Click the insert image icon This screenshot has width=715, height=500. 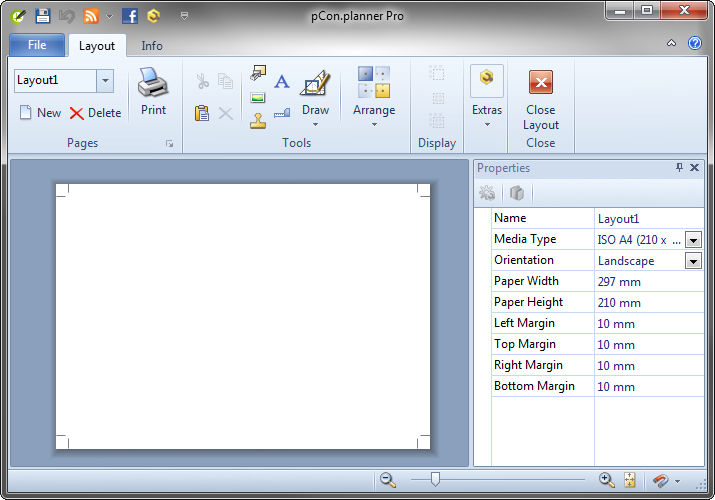pyautogui.click(x=258, y=98)
